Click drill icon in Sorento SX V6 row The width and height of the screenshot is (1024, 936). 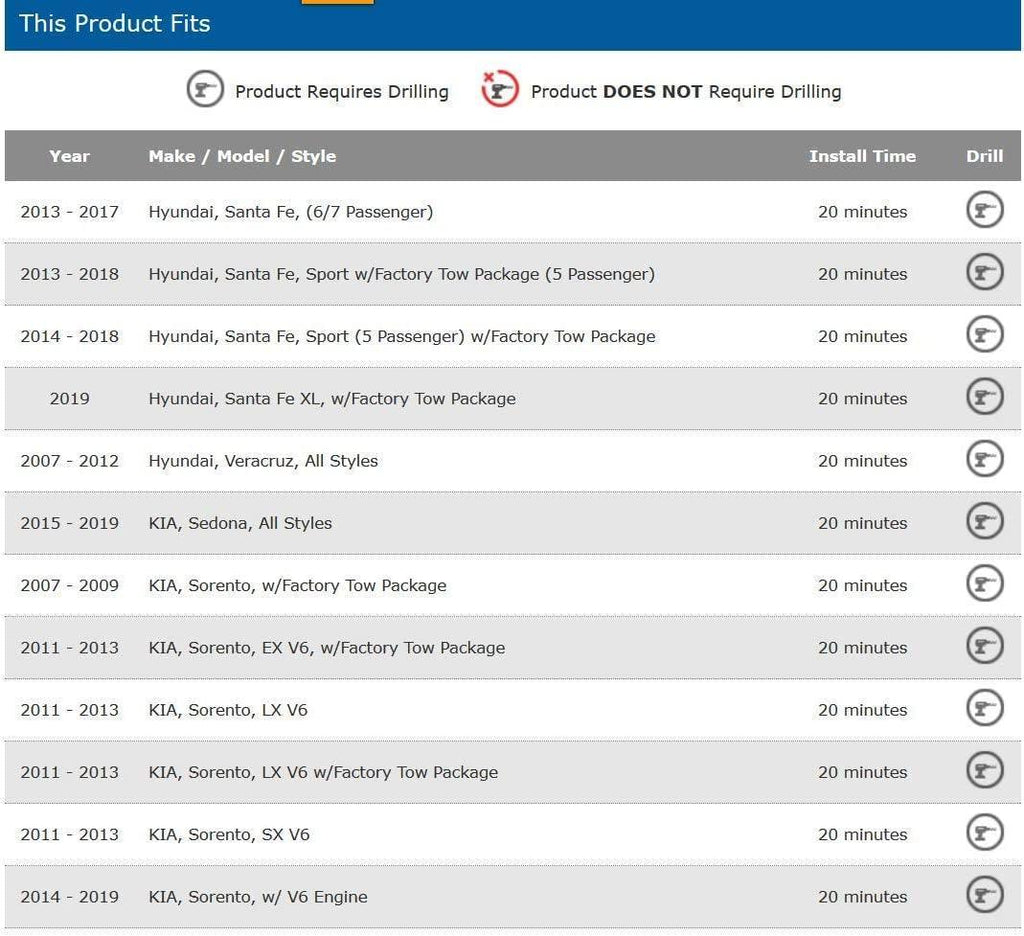click(984, 833)
